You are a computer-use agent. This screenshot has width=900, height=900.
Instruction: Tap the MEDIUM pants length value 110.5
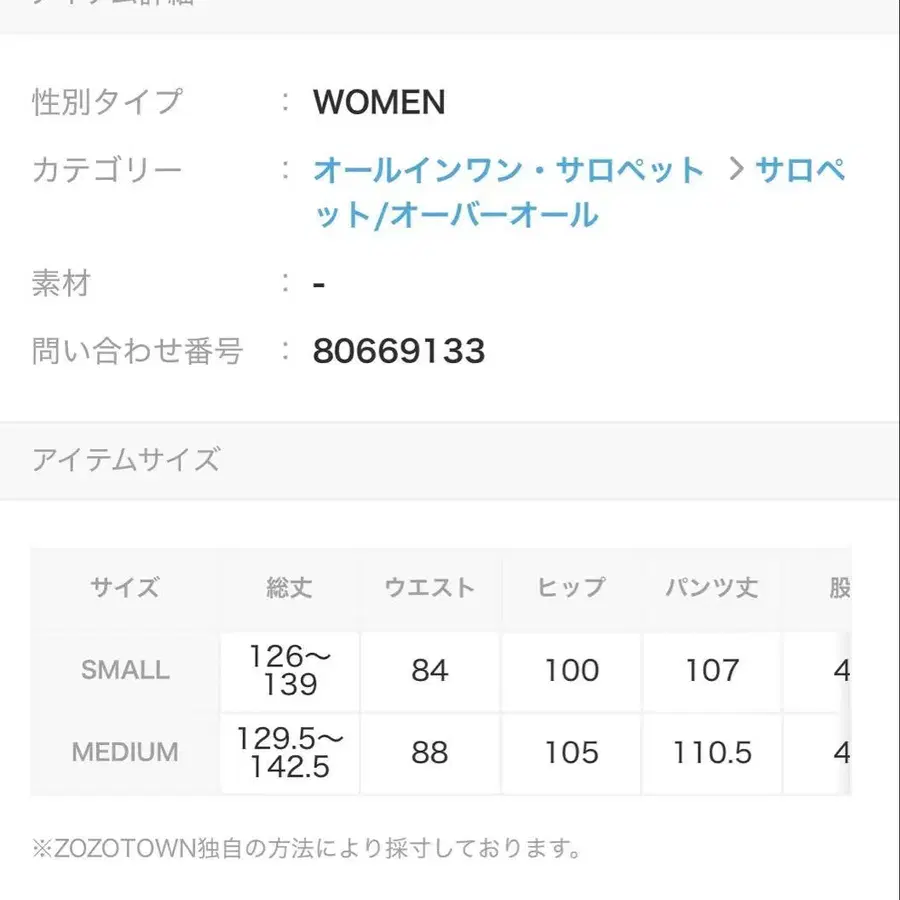point(712,752)
